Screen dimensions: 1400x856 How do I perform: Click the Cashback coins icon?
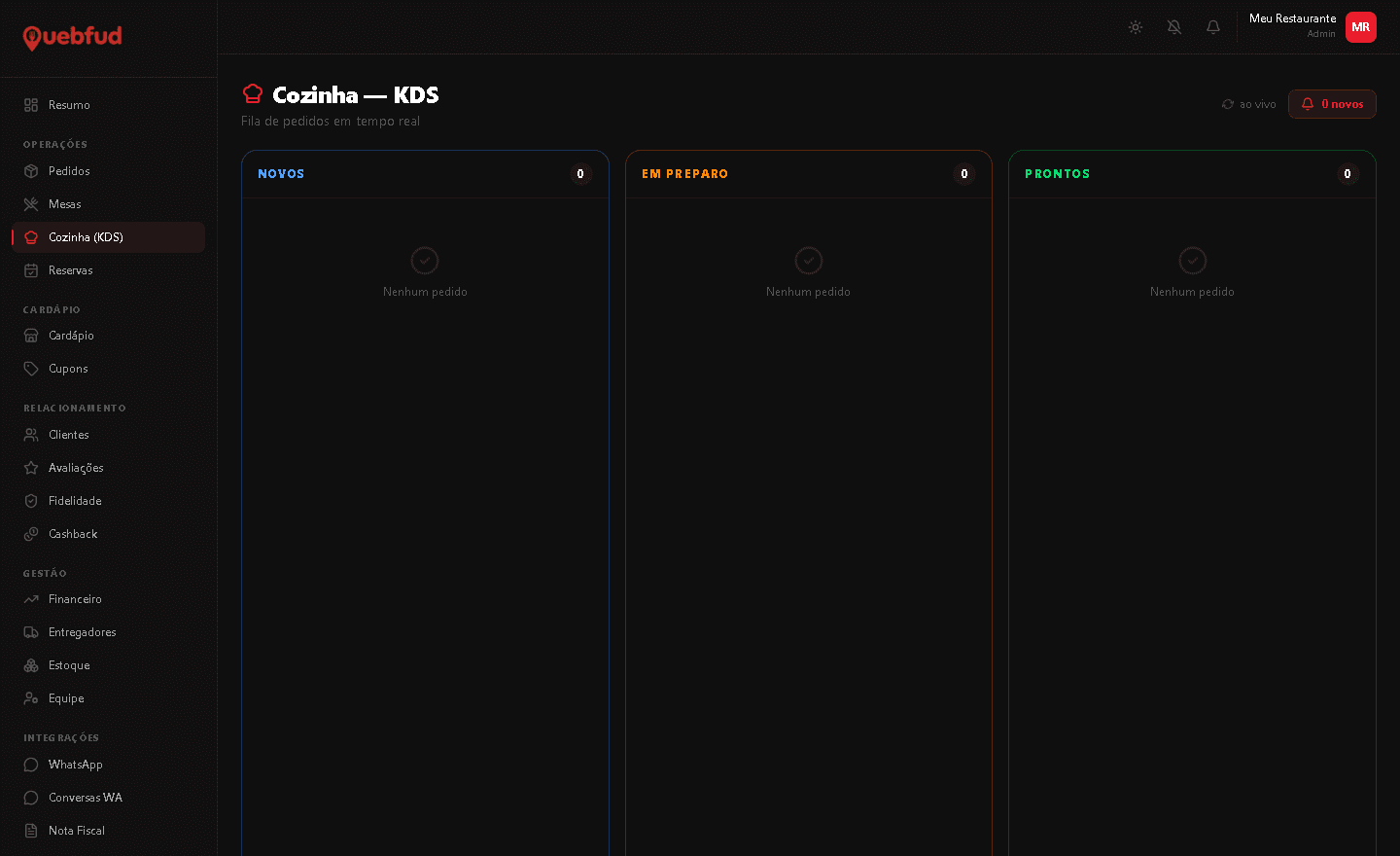[31, 534]
